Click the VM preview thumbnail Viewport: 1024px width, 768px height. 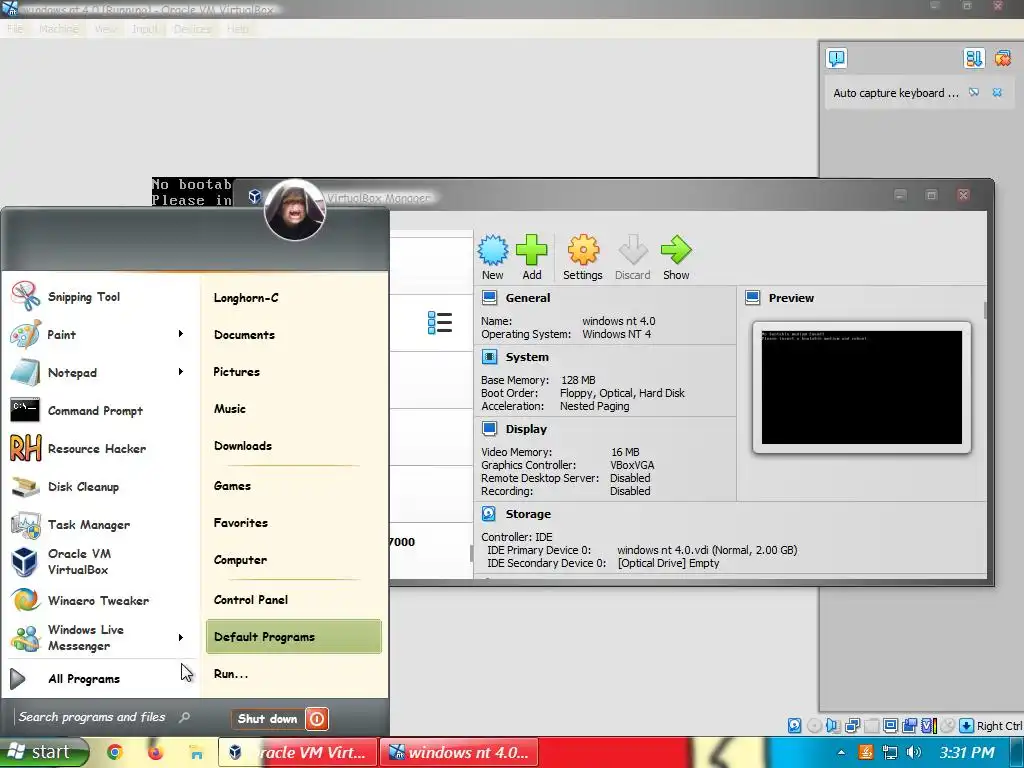[861, 387]
